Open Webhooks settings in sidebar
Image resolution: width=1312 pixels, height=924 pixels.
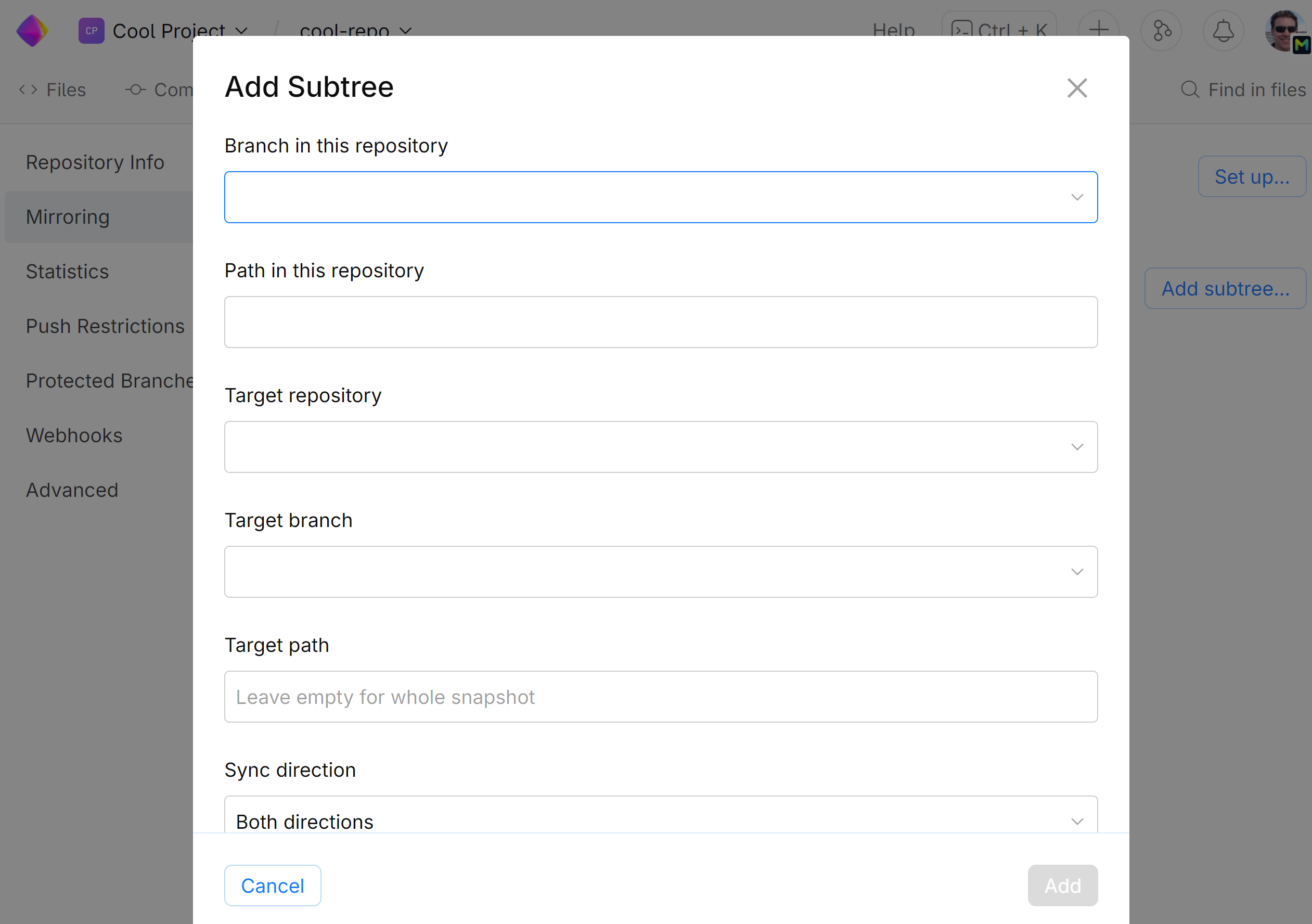[x=74, y=435]
